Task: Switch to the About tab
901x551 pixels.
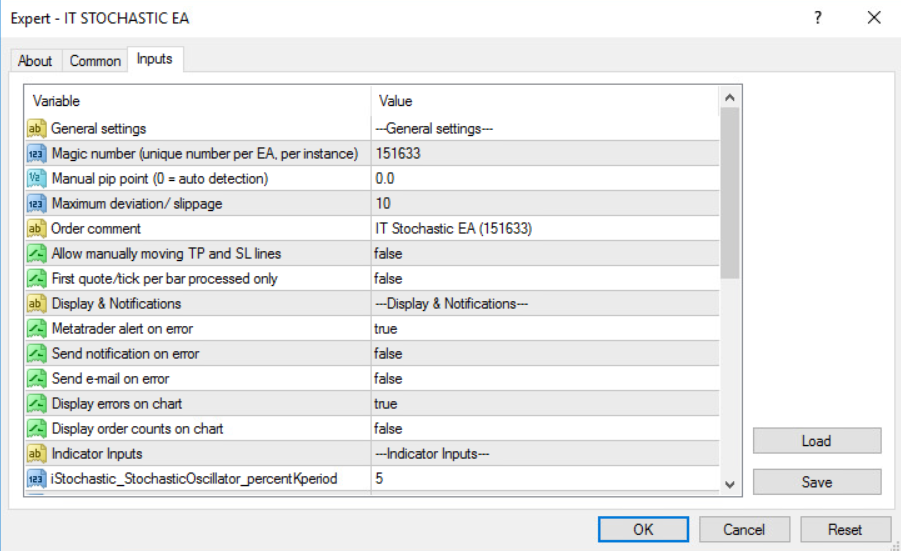Action: [35, 61]
